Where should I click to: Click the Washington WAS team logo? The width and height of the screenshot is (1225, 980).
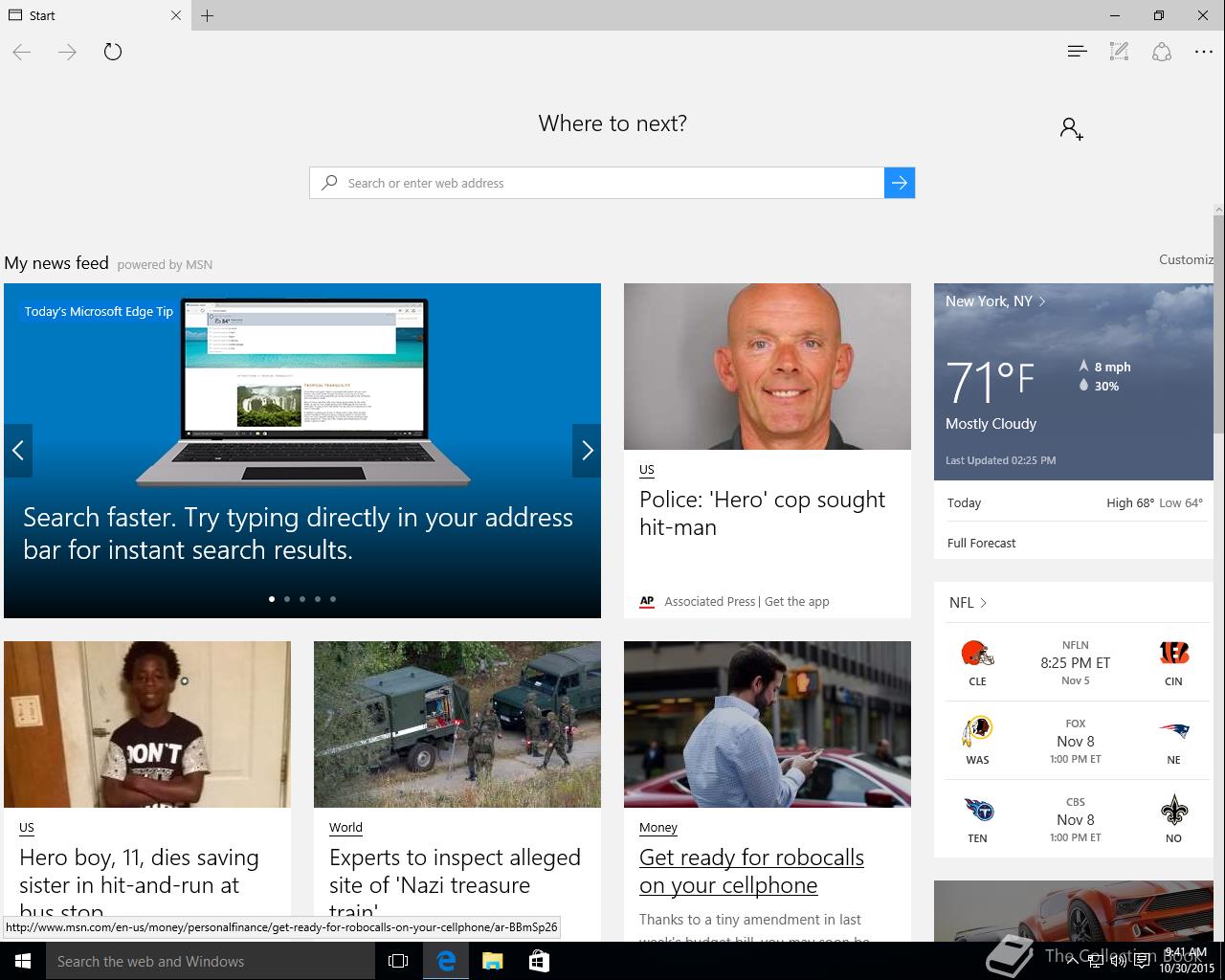977,733
